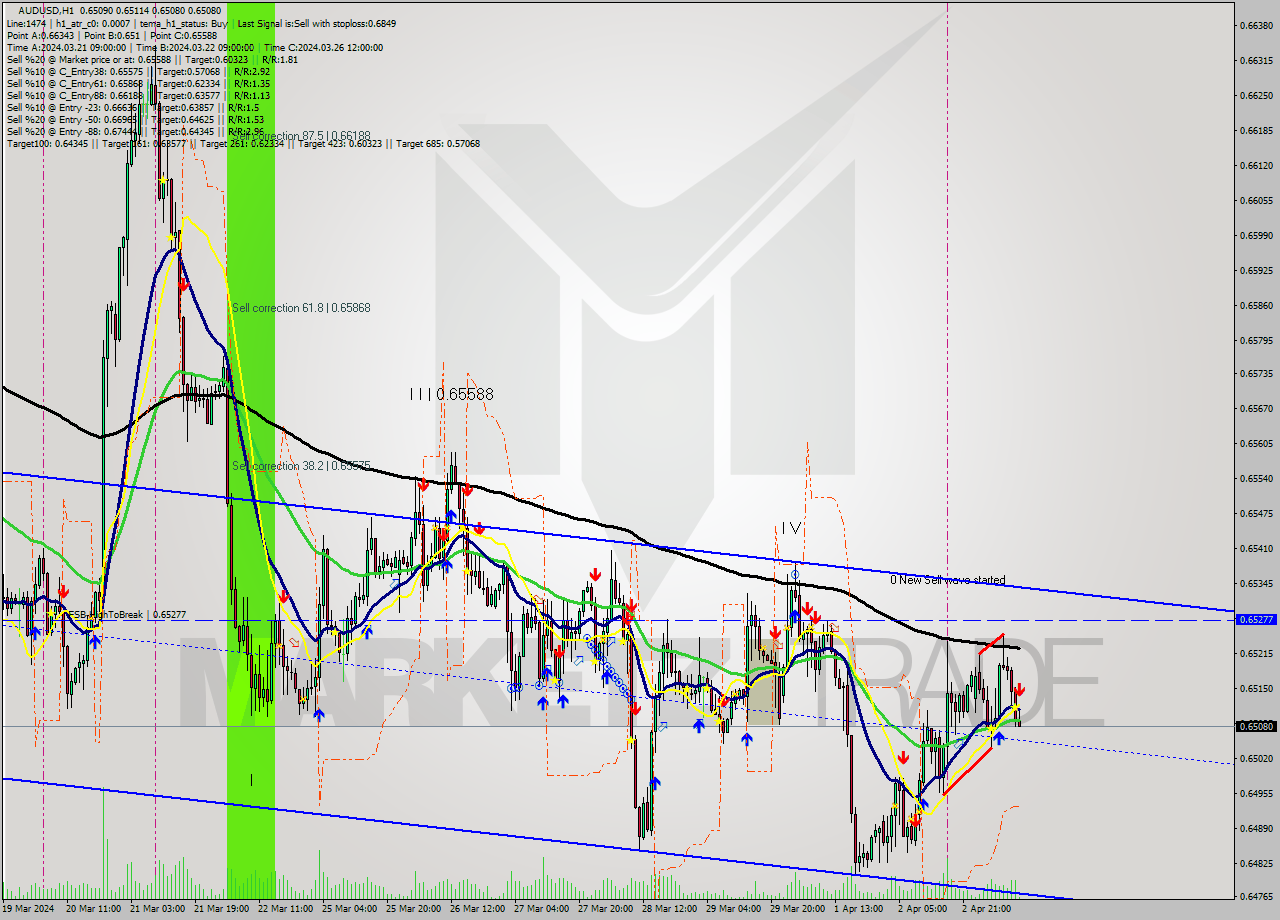Select the 'Sell correction 61.8 | 0.65868' label
Image resolution: width=1280 pixels, height=920 pixels.
301,307
